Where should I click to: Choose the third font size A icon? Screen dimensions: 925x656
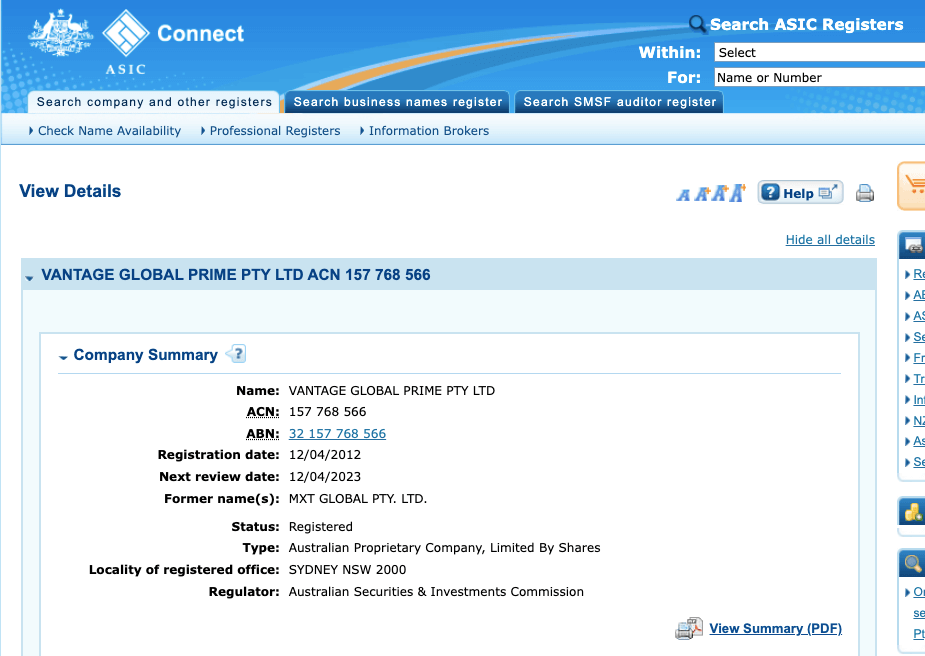click(719, 193)
